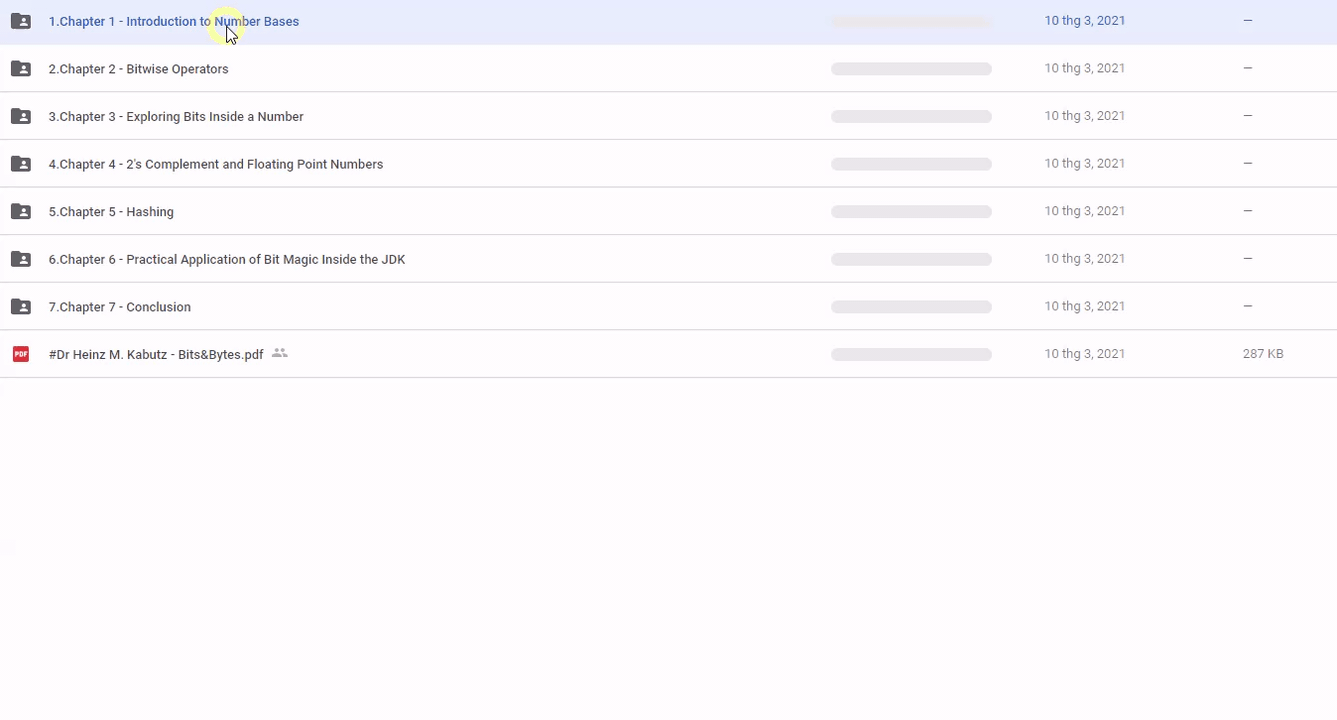Open the Dr Heinz M. Kabutz Bits&Bytes.pdf file
Viewport: 1337px width, 720px height.
(156, 354)
